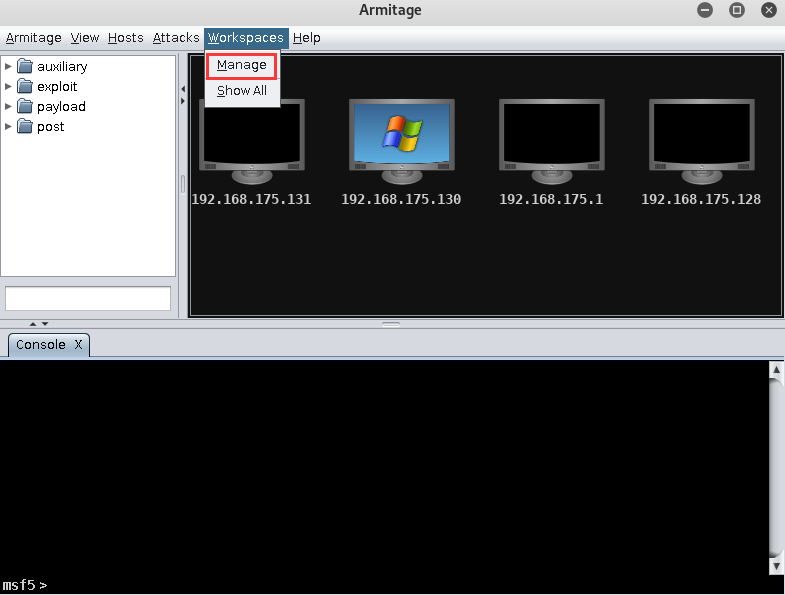
Task: Select host 192.168.175.1 monitor icon
Action: click(x=552, y=142)
